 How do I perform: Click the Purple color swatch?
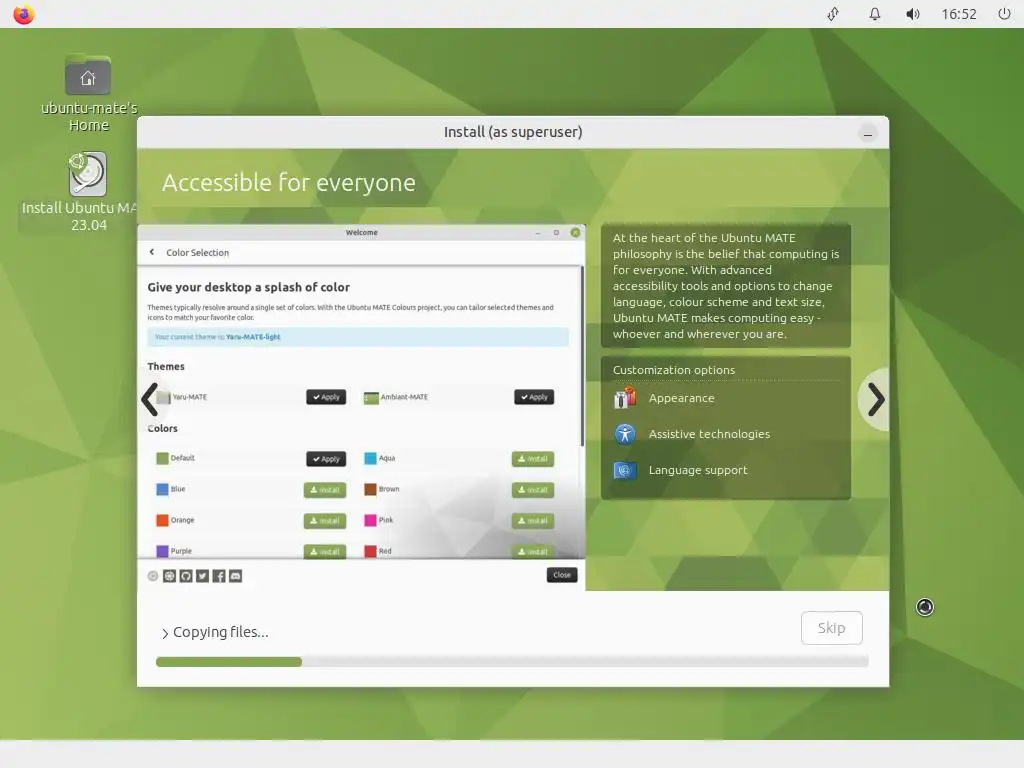pos(162,551)
